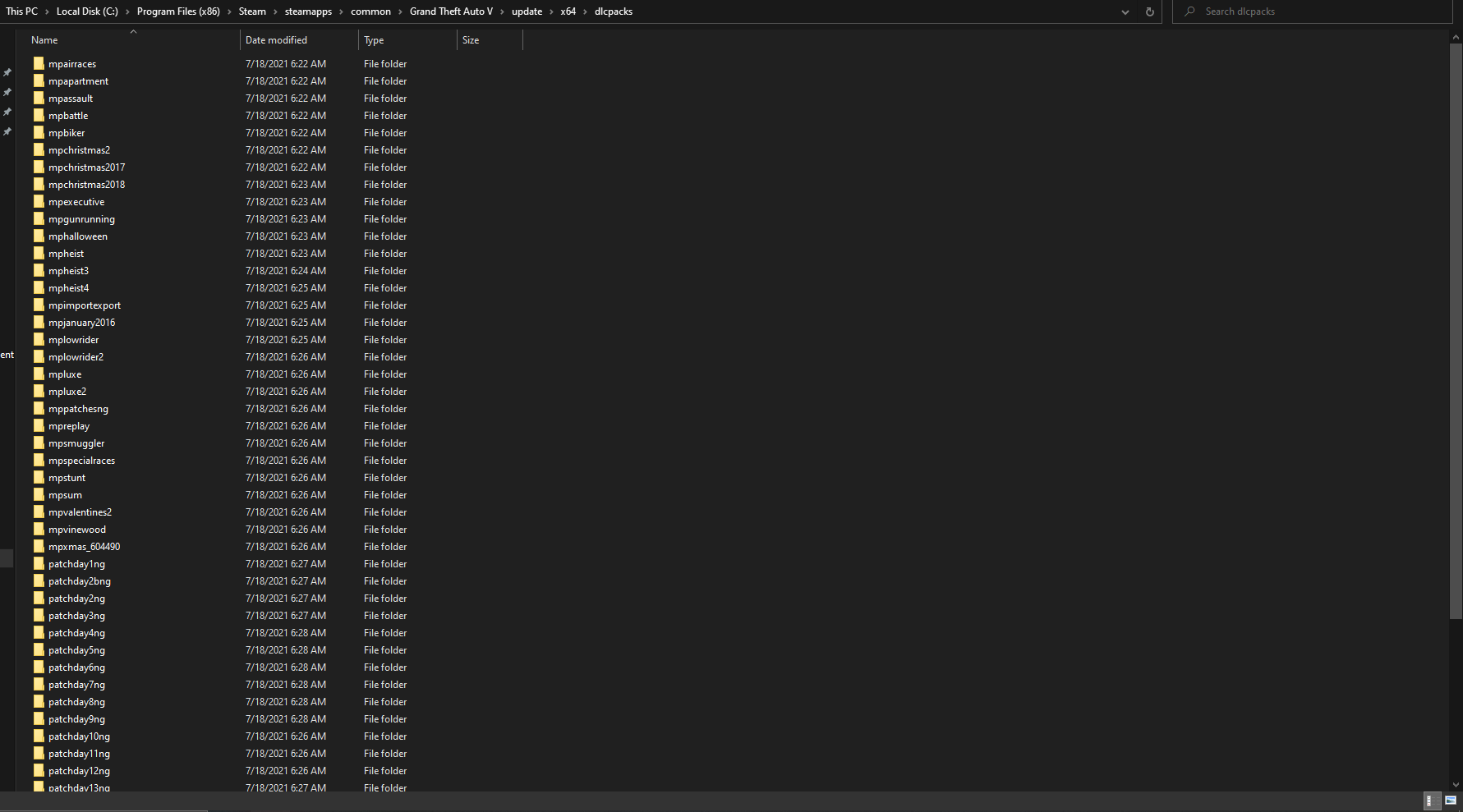The image size is (1463, 812).
Task: Click 'Steam' breadcrumb segment
Action: tap(252, 11)
